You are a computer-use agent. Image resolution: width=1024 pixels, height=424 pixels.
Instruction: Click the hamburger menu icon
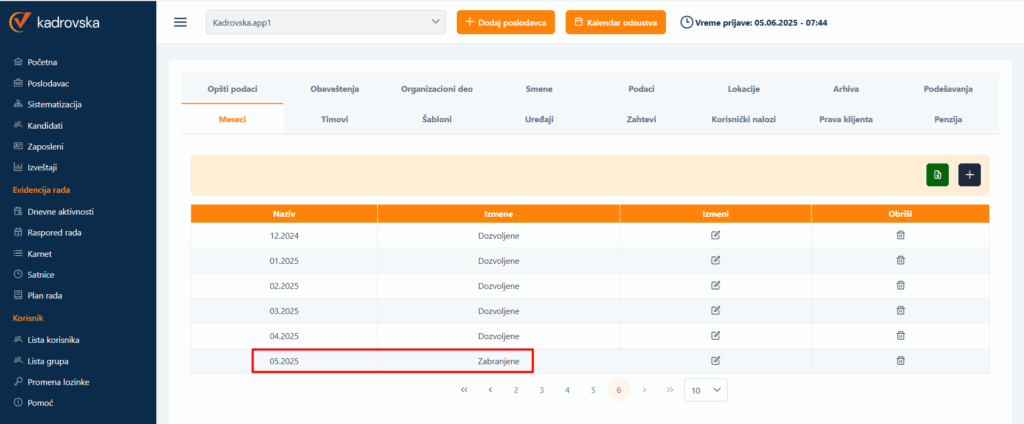pos(180,22)
